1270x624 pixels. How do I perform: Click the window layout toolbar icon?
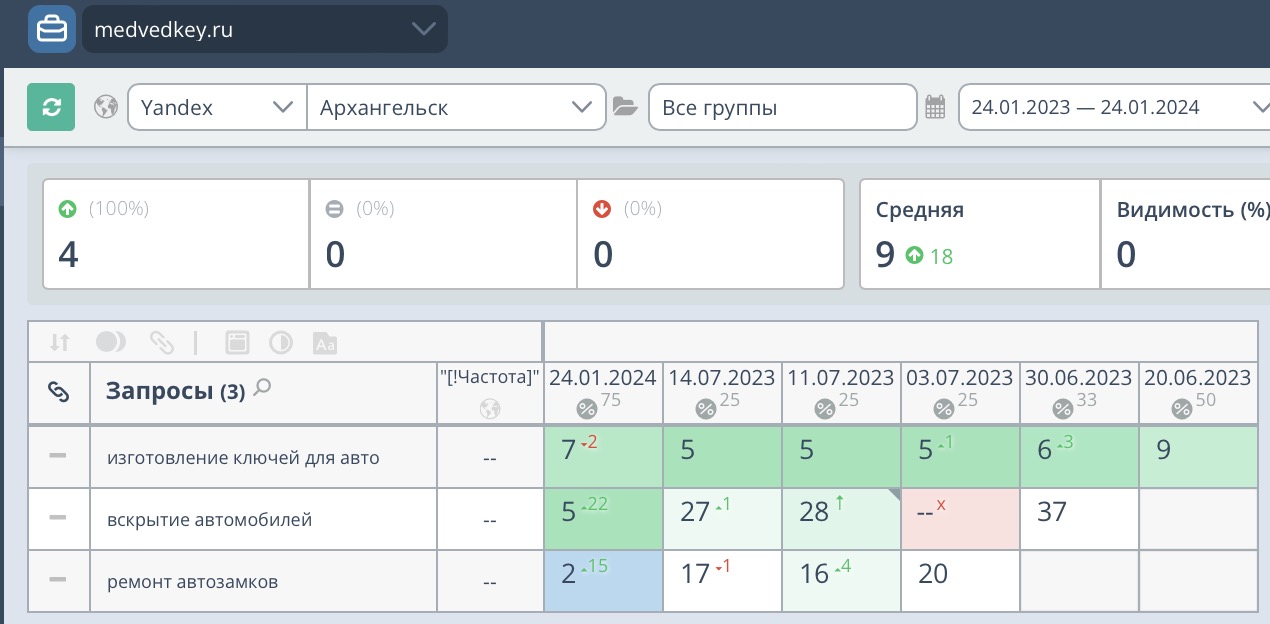click(237, 342)
